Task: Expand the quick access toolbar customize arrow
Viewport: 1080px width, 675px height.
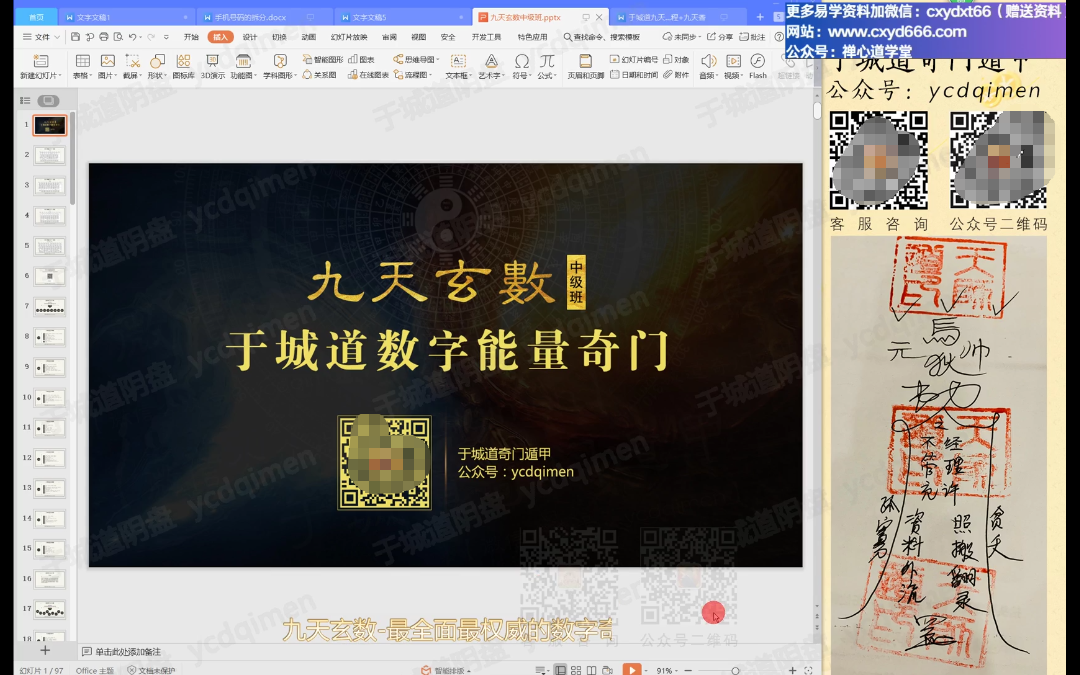Action: pos(166,37)
